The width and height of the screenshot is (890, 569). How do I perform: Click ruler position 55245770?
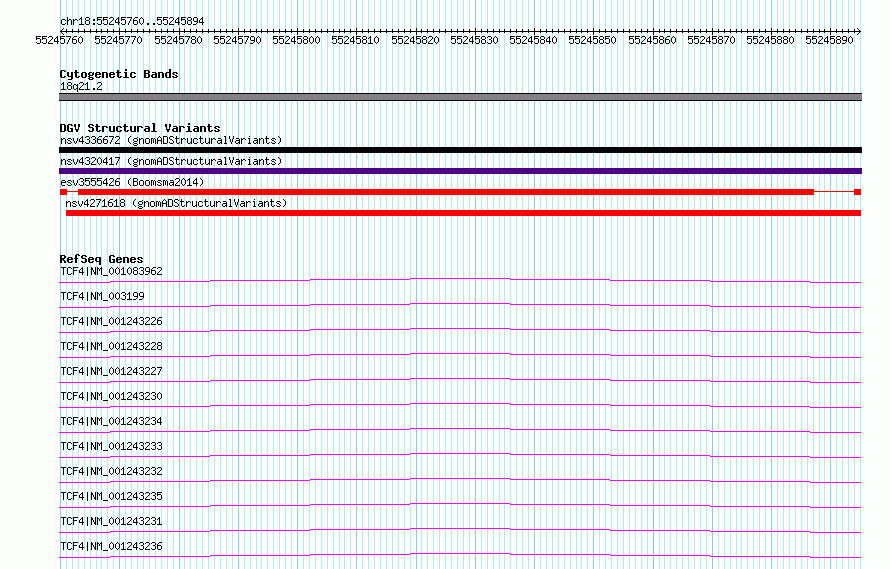click(x=118, y=40)
